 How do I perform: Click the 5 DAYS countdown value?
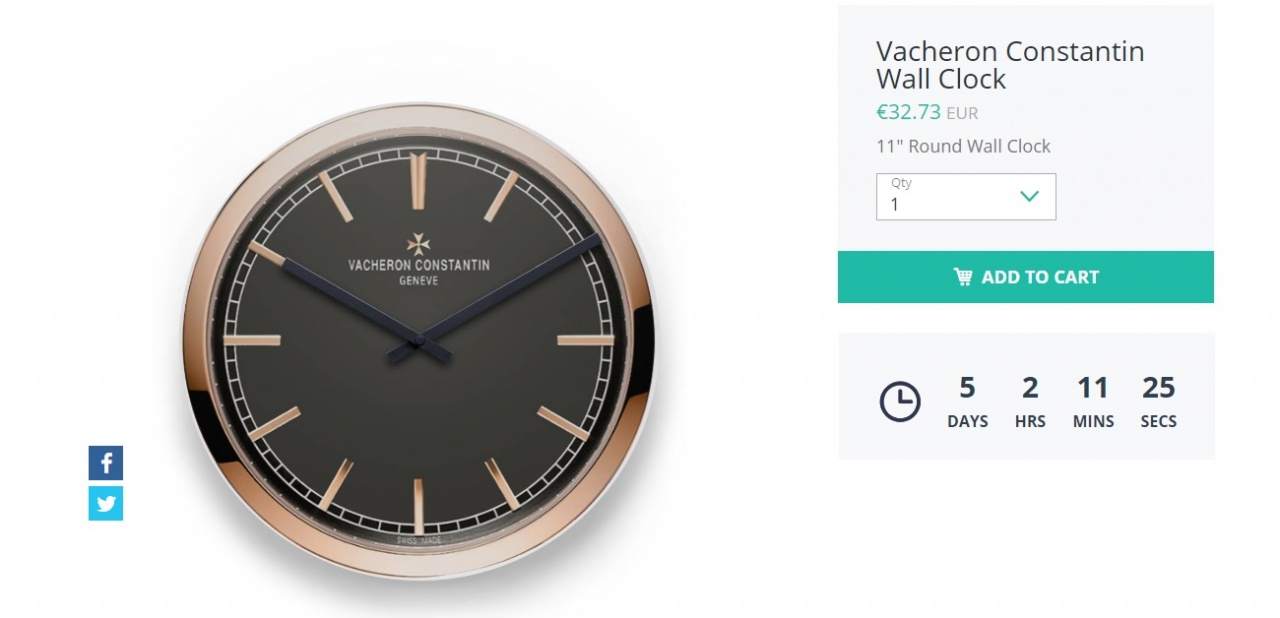pyautogui.click(x=967, y=402)
